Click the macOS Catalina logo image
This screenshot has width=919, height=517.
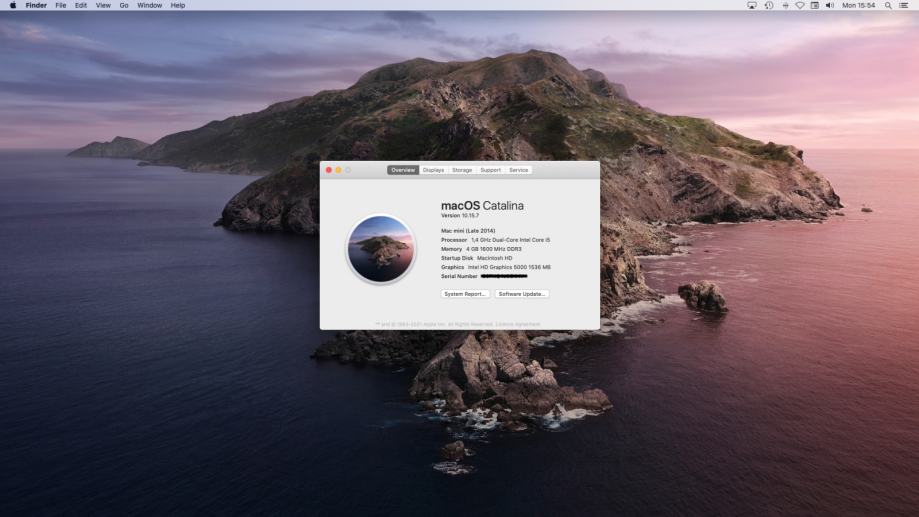click(380, 249)
